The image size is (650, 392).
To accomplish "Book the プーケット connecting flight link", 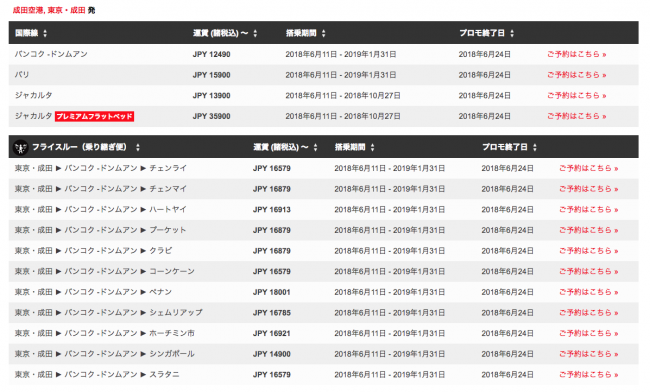I will coord(589,230).
